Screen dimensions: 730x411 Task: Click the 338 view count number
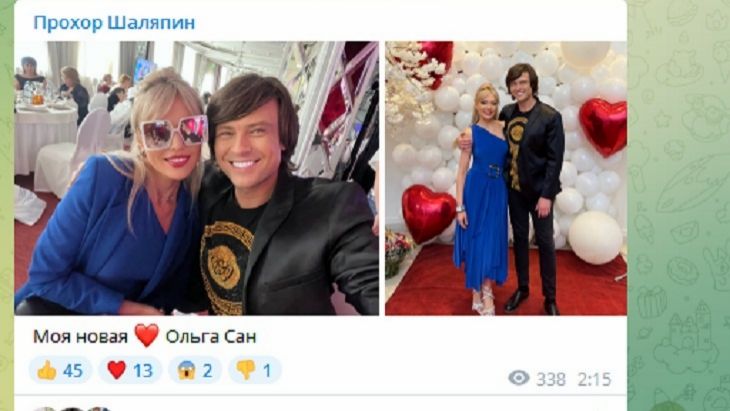point(551,379)
